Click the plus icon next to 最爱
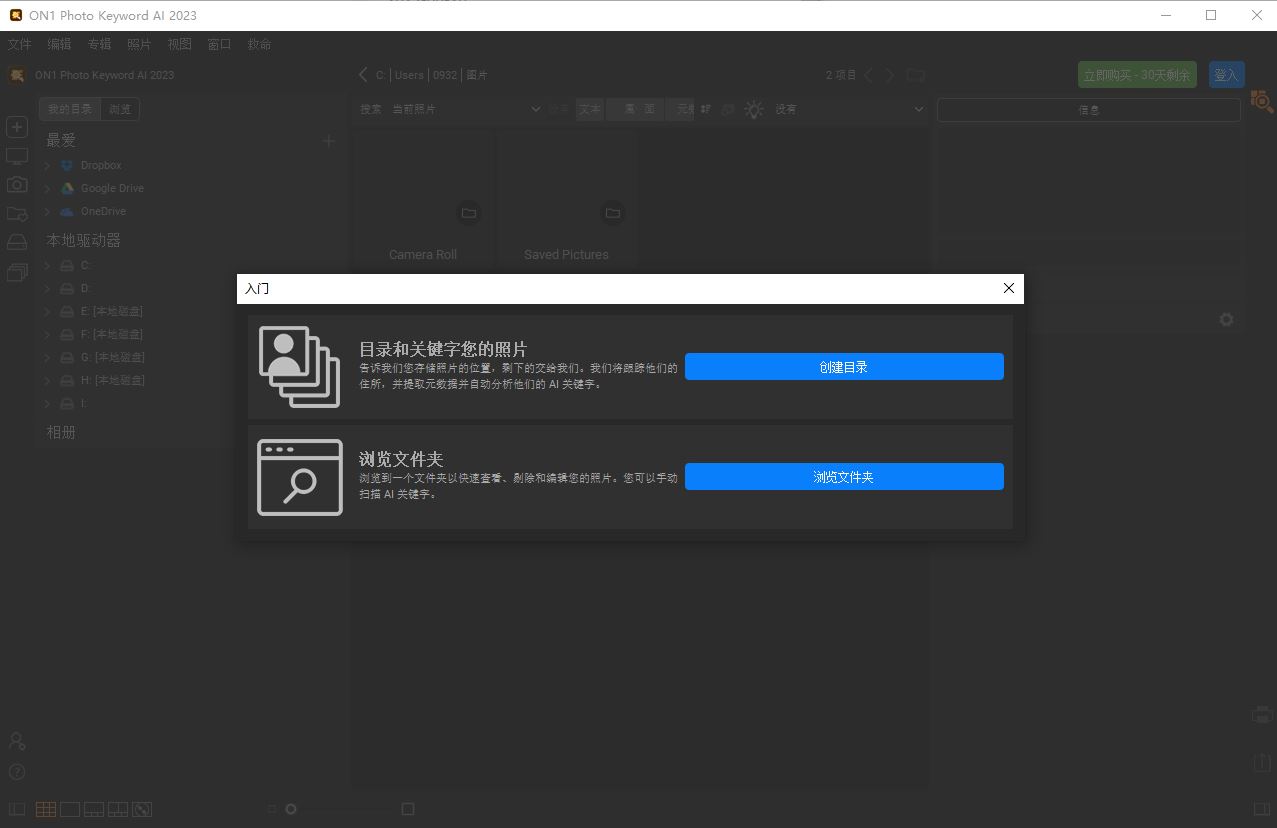The image size is (1277, 828). pyautogui.click(x=328, y=141)
